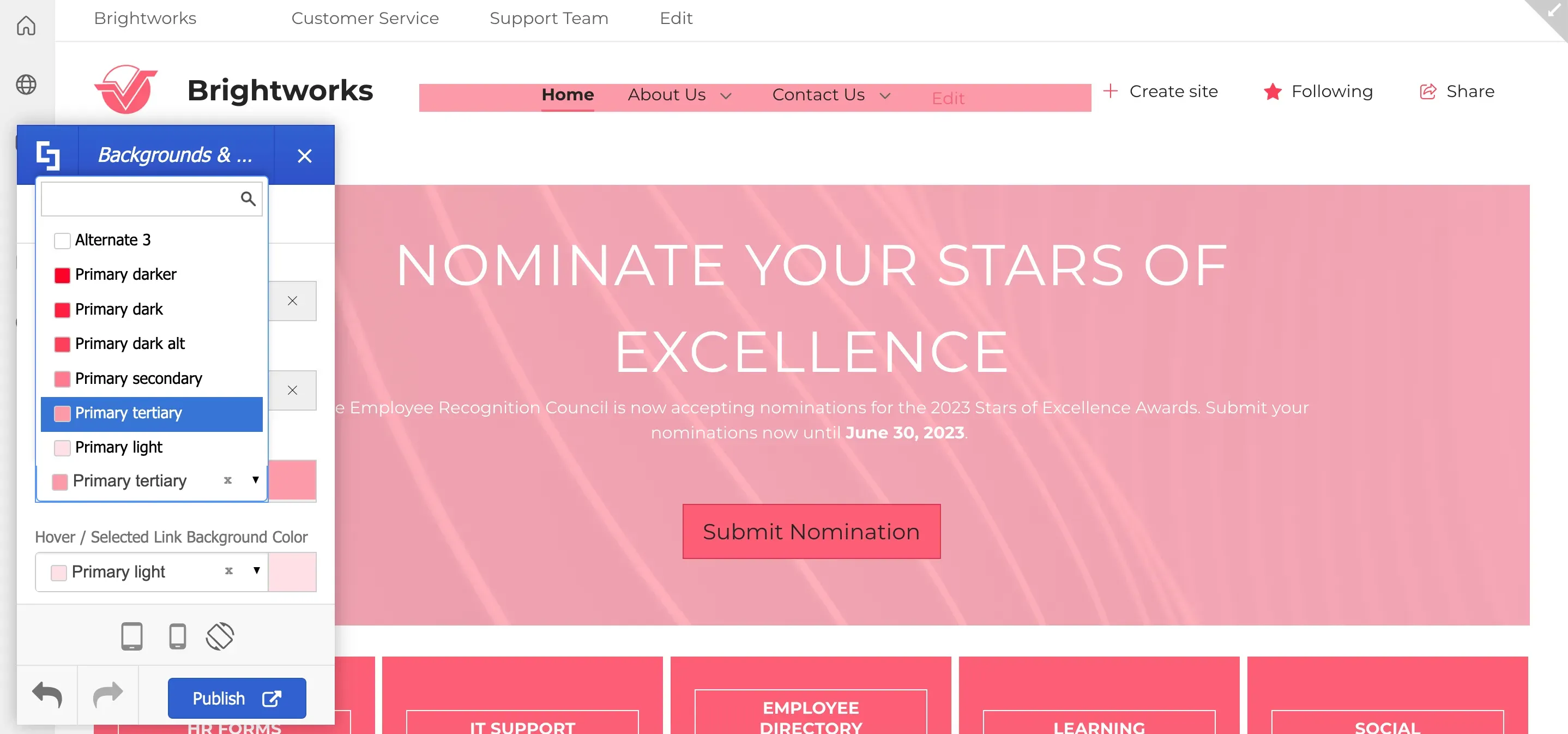Click the light pink hover color swatch
The image size is (1568, 734).
coord(292,571)
